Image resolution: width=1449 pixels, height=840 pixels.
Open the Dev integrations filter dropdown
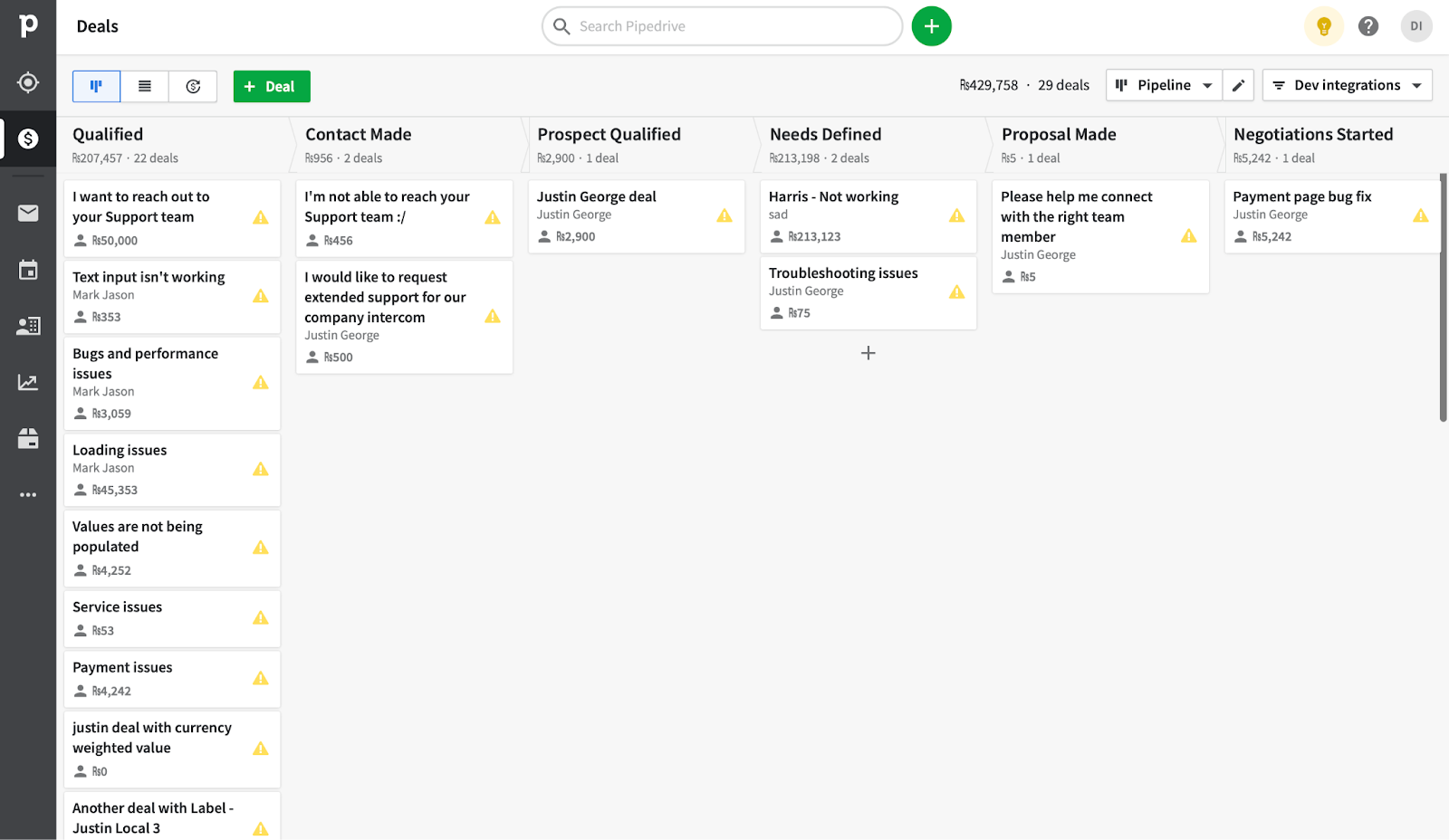[x=1347, y=85]
